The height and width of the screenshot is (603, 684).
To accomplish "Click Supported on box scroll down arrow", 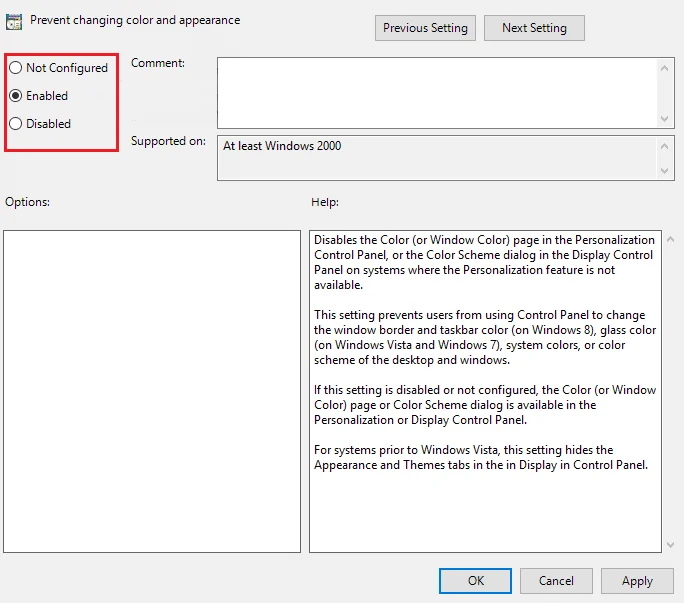I will [x=667, y=171].
